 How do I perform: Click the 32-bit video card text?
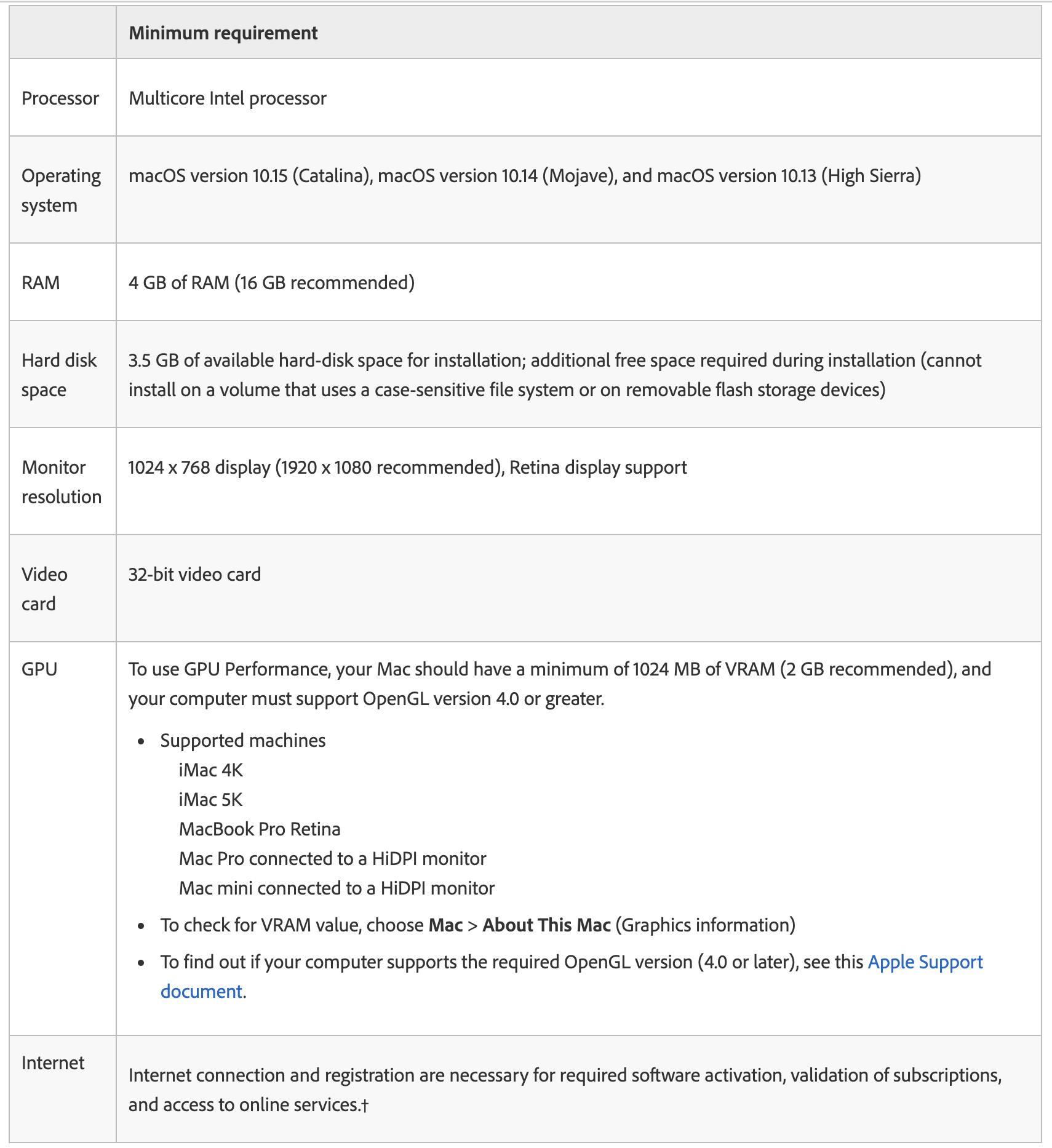click(x=194, y=575)
